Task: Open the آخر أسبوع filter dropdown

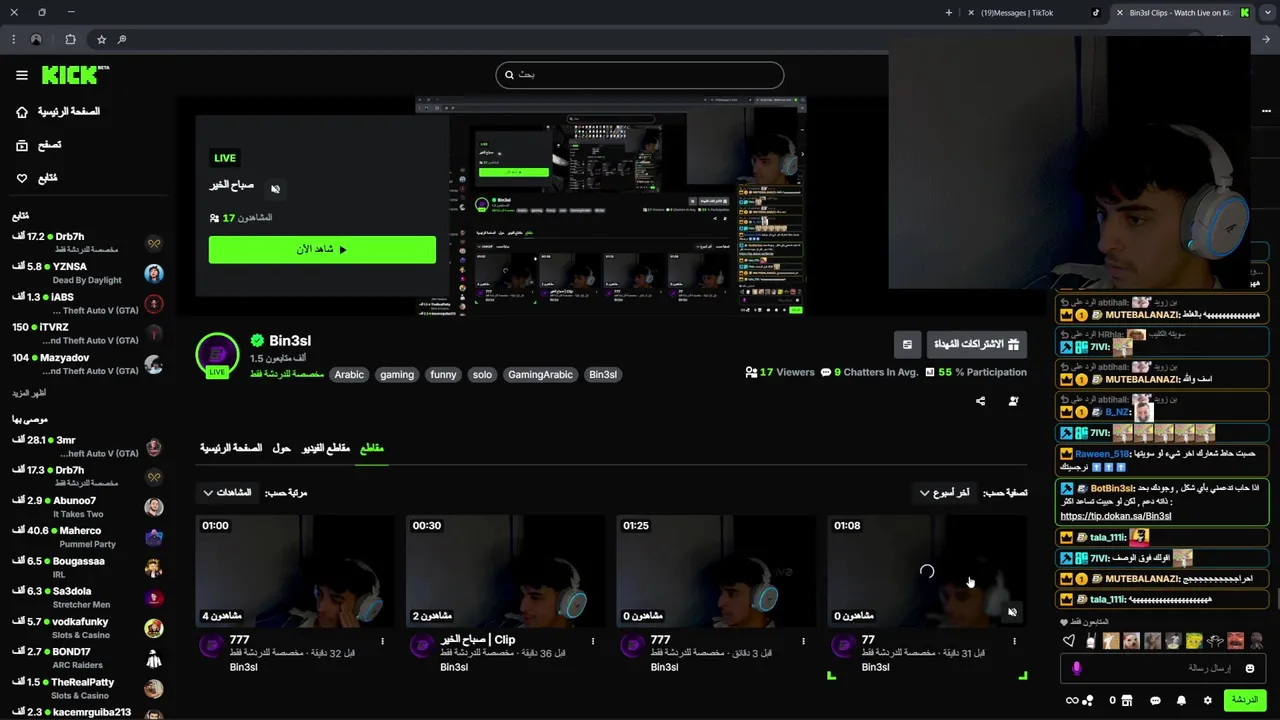Action: click(944, 492)
